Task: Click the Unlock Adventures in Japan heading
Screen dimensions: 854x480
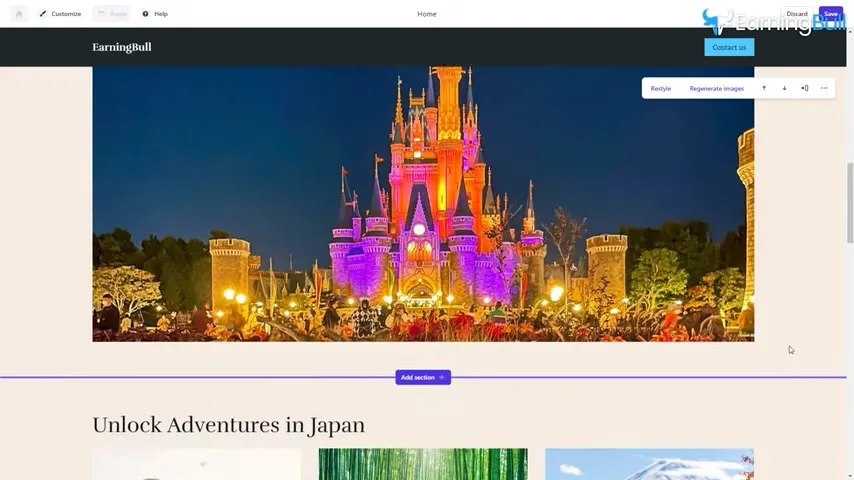Action: pyautogui.click(x=228, y=426)
